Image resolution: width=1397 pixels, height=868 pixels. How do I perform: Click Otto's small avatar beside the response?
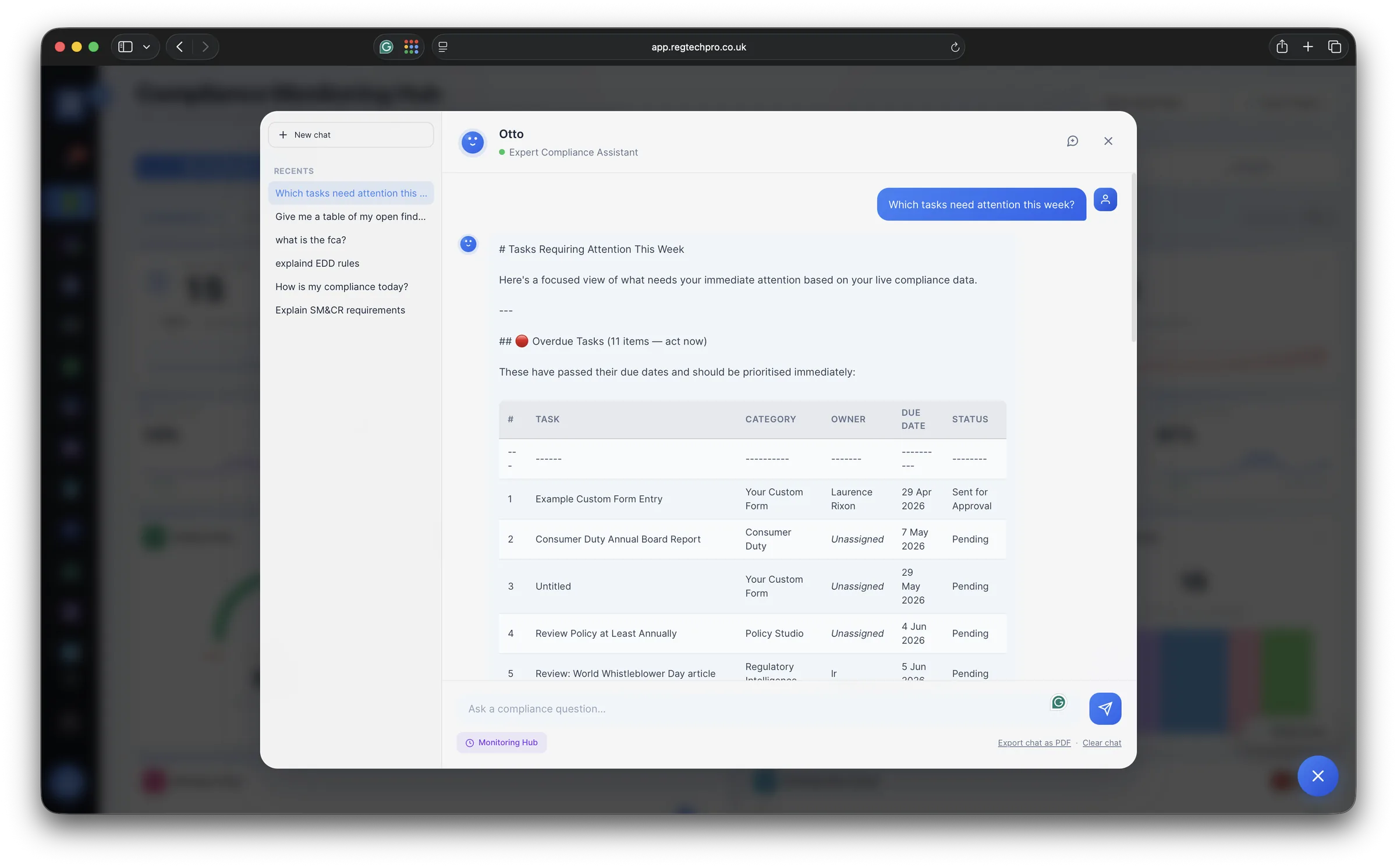pos(468,244)
